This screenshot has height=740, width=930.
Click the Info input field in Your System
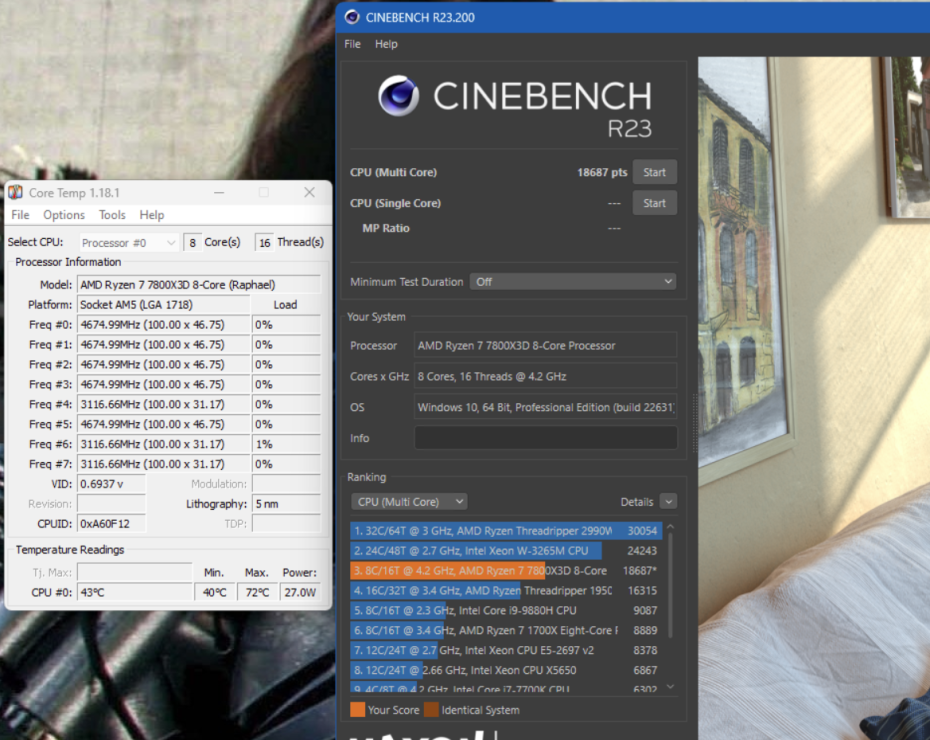(x=546, y=438)
